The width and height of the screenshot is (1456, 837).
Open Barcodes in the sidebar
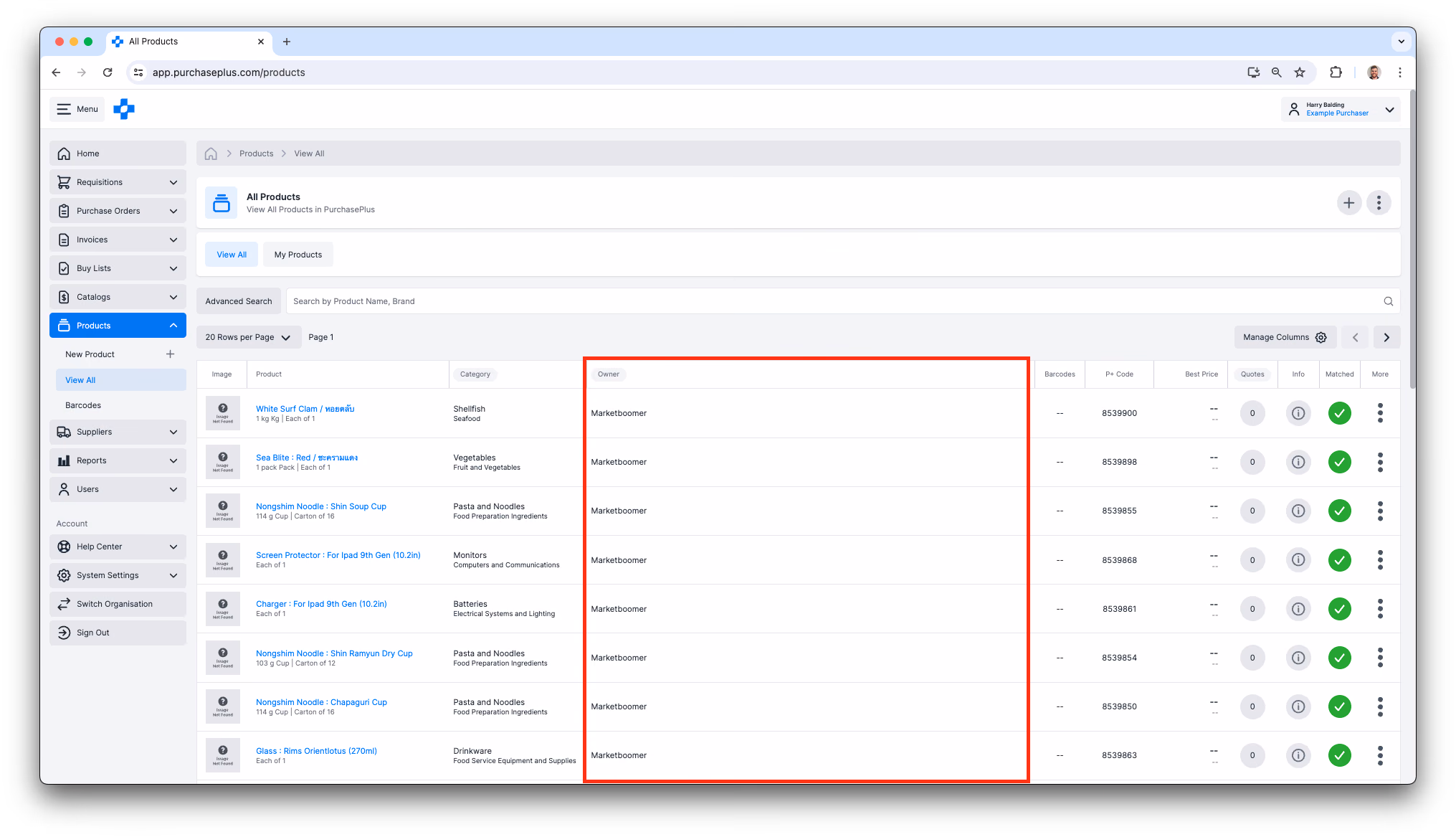83,405
